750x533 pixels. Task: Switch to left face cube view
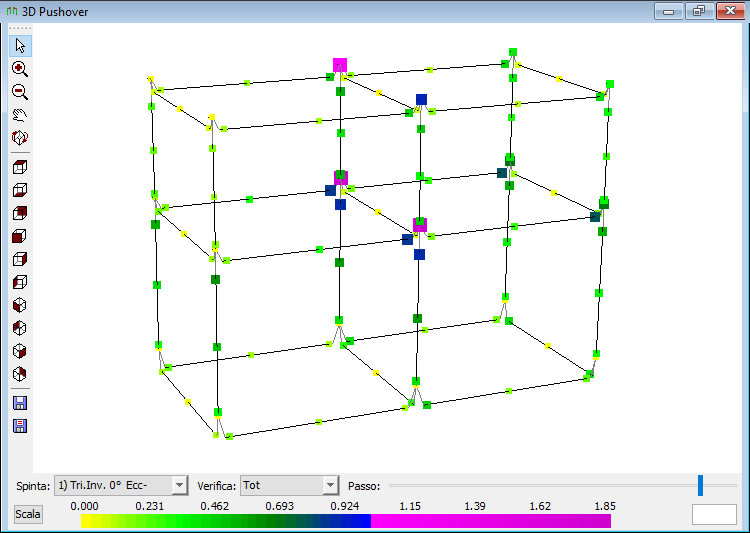20,282
